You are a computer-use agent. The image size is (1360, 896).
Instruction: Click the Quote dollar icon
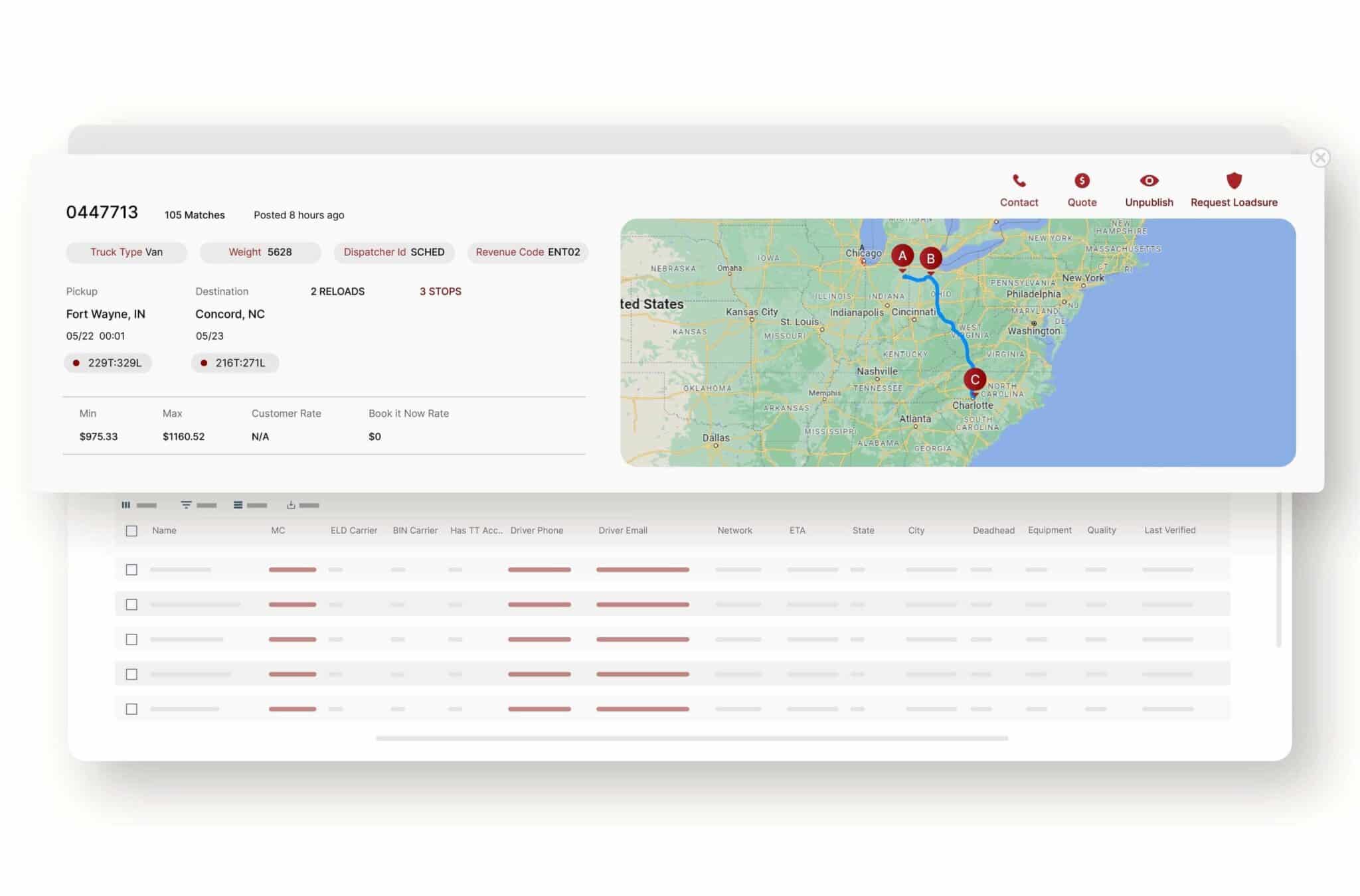coord(1082,181)
